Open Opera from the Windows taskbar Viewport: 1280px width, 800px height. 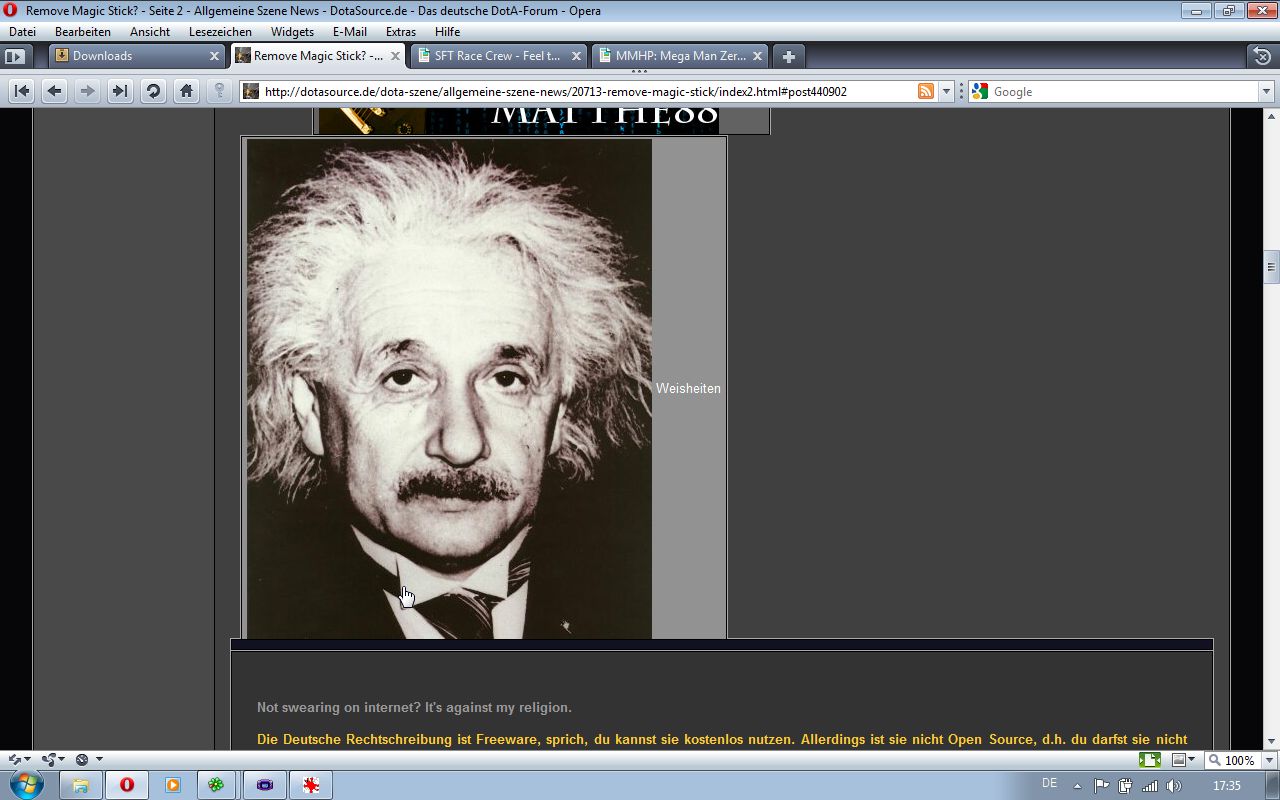pos(127,785)
